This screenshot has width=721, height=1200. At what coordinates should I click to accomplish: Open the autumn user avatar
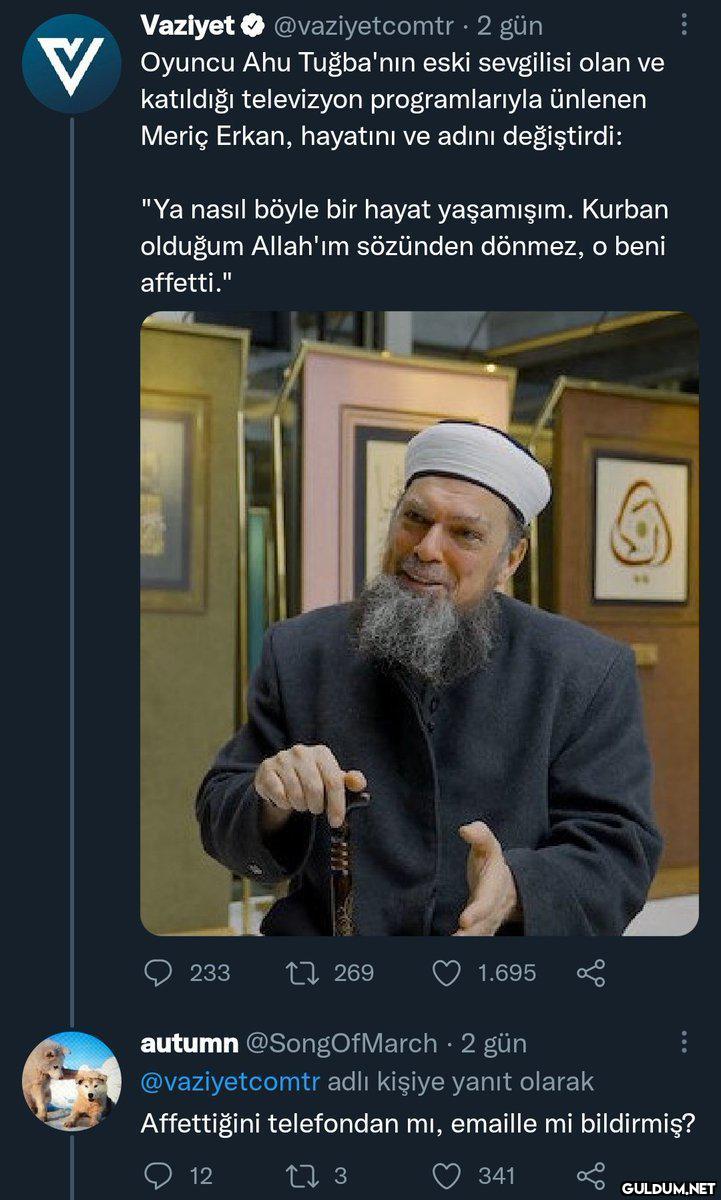71,1081
